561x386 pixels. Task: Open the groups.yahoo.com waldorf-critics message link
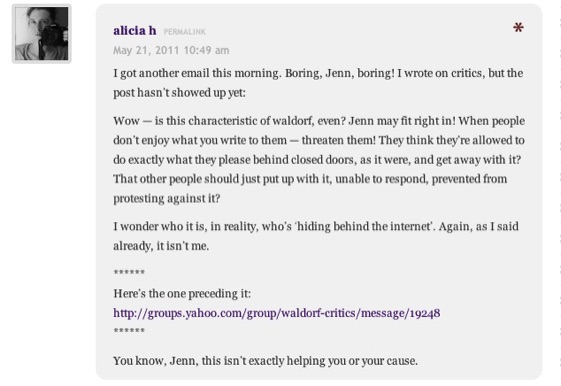tap(277, 313)
